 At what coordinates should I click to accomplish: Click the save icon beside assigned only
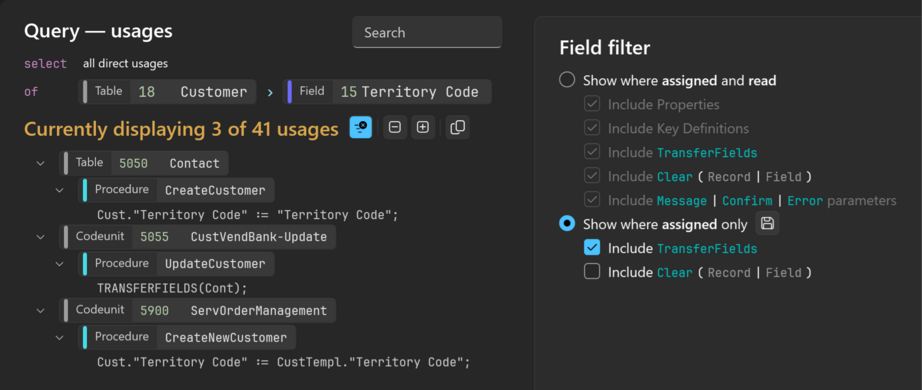(x=767, y=224)
